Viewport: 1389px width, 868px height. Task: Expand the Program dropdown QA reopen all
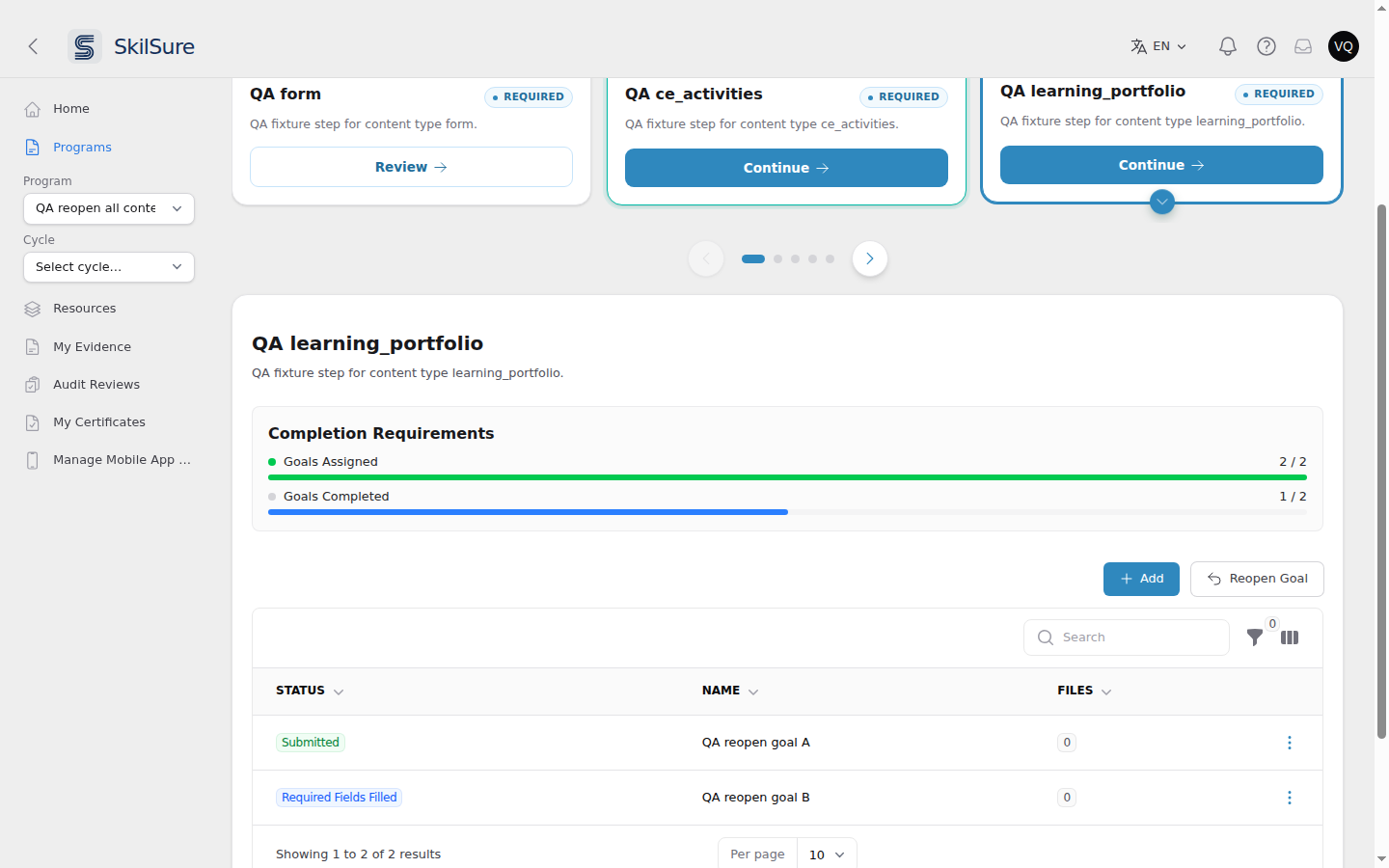point(109,208)
